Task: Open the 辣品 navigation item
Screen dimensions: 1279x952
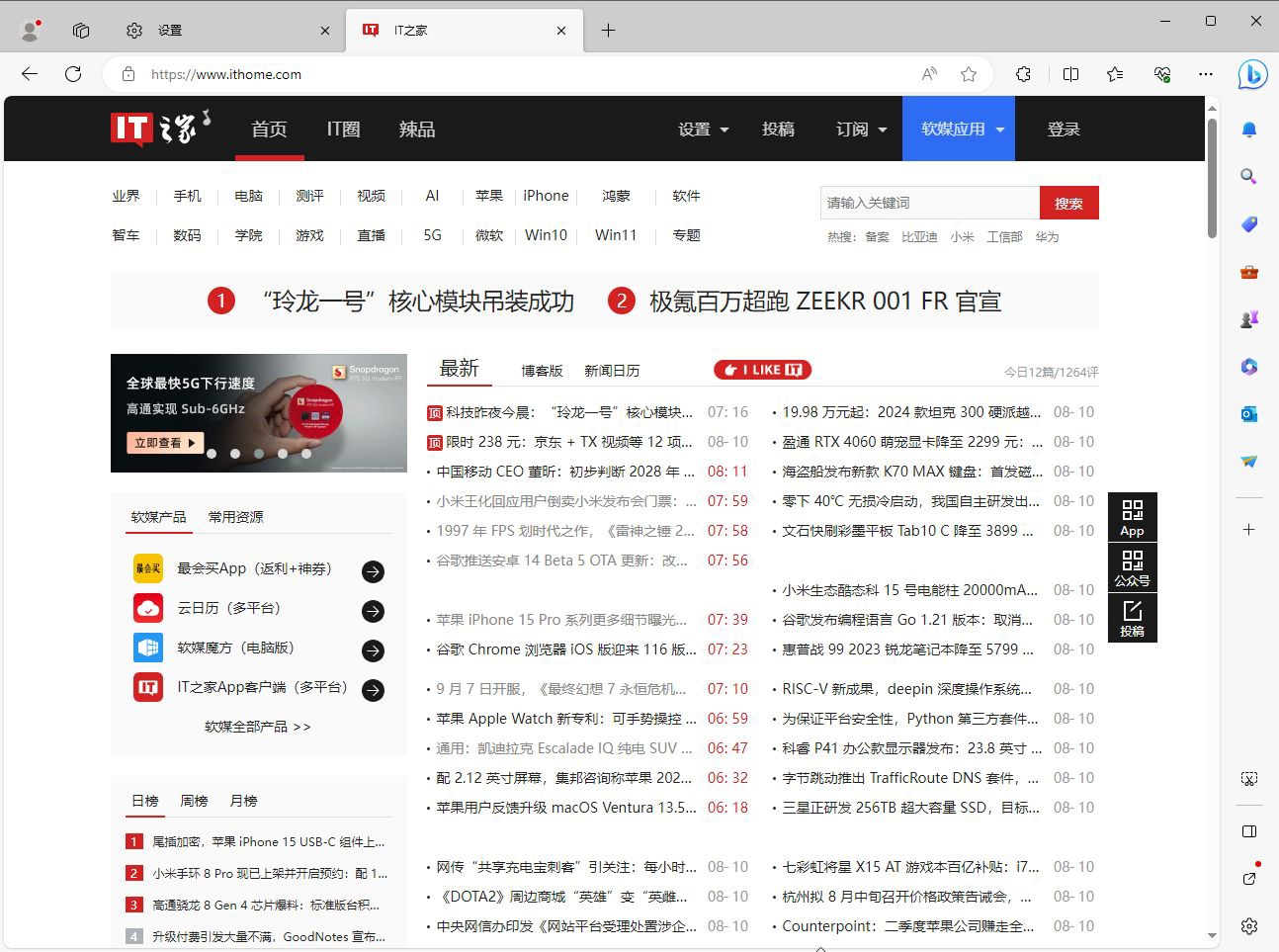Action: 417,129
